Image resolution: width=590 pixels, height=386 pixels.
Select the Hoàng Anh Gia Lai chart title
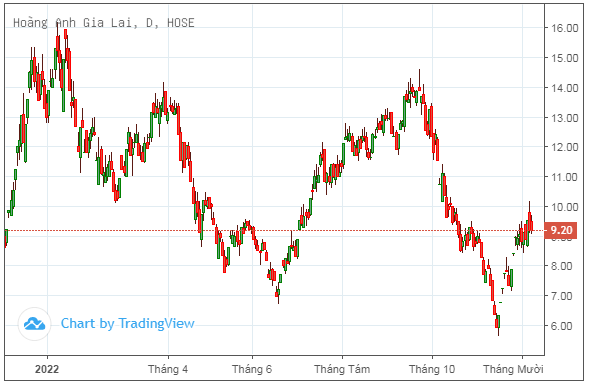[x=104, y=23]
